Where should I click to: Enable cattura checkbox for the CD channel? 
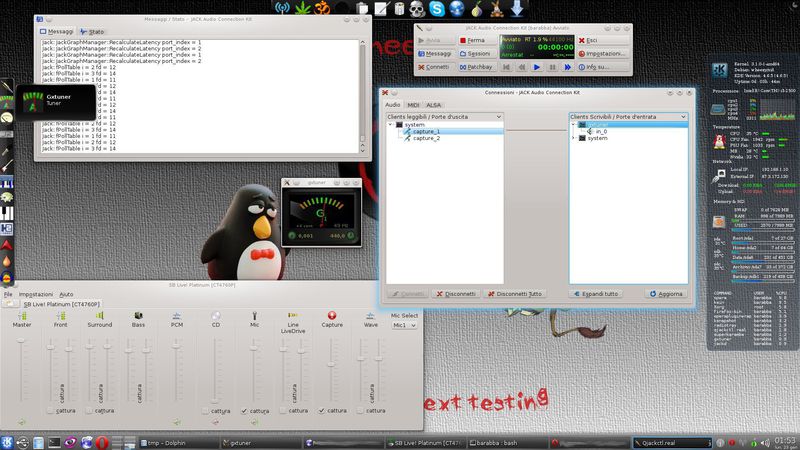tap(205, 410)
